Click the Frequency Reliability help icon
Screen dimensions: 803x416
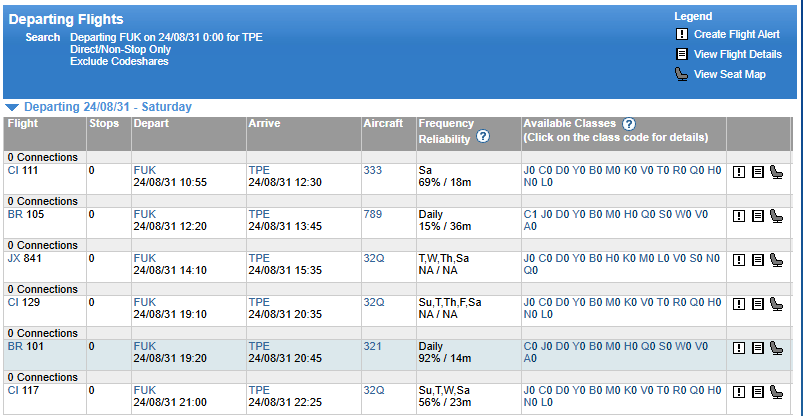coord(483,137)
